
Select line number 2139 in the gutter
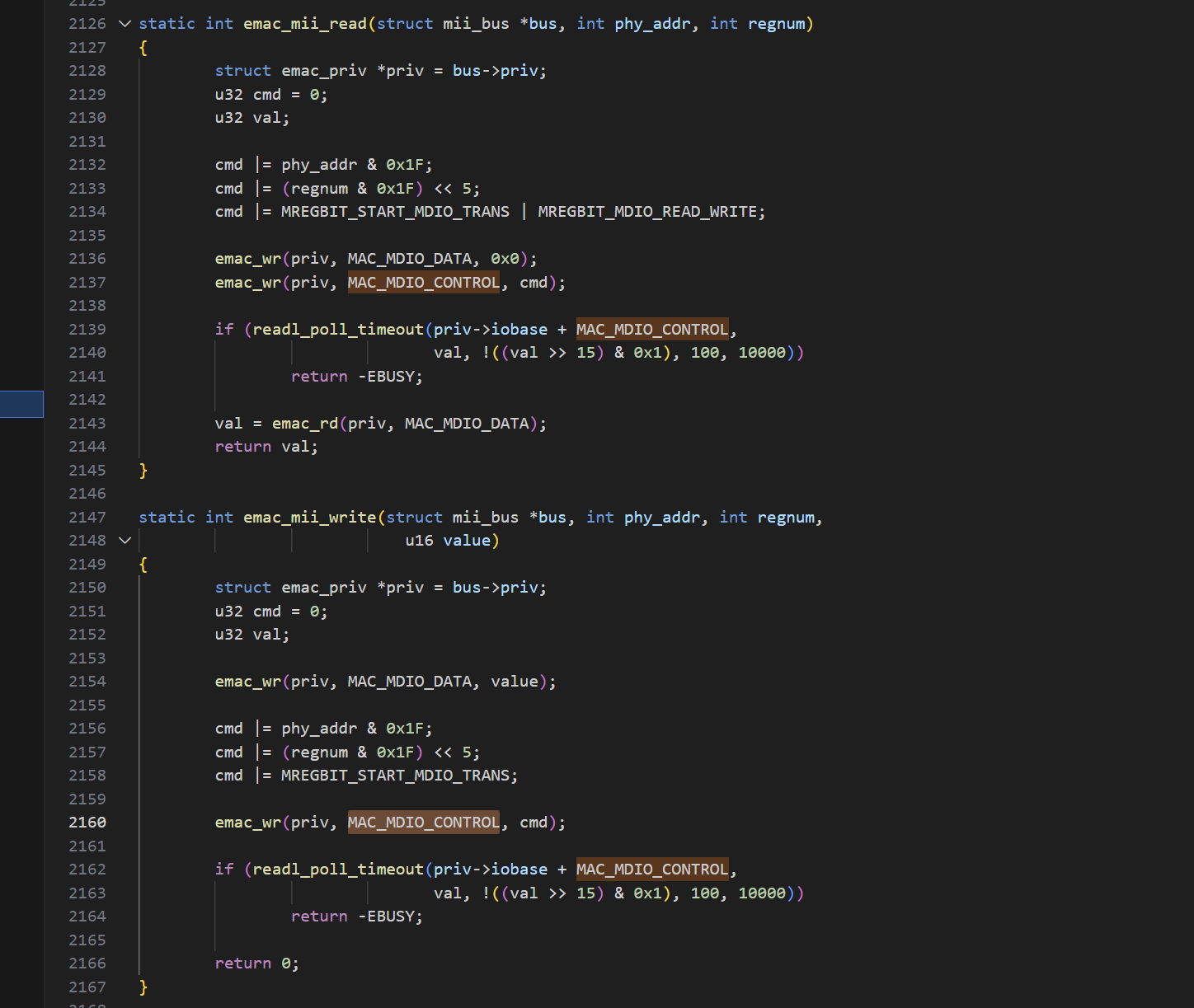coord(87,330)
